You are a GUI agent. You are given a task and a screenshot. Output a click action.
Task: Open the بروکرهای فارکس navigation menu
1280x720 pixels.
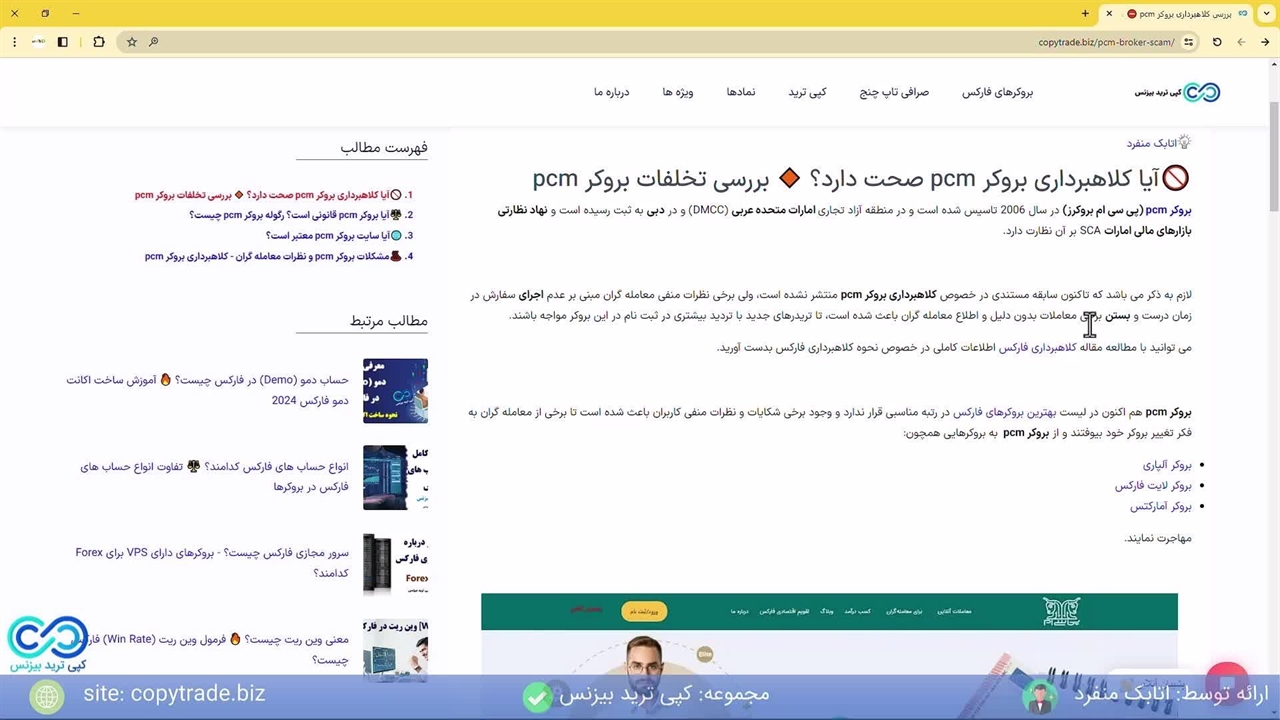click(x=997, y=92)
